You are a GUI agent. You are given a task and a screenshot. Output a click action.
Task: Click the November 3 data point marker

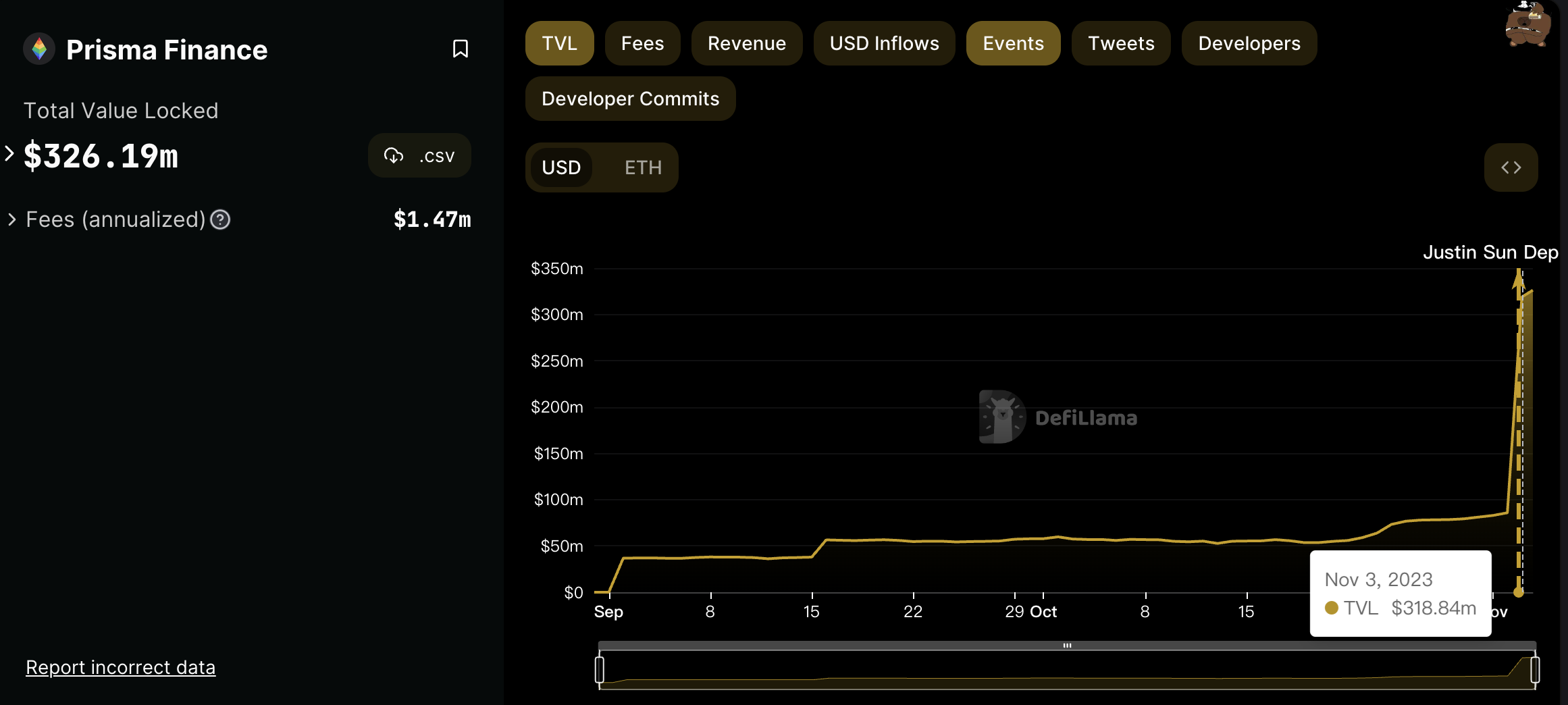coord(1519,593)
